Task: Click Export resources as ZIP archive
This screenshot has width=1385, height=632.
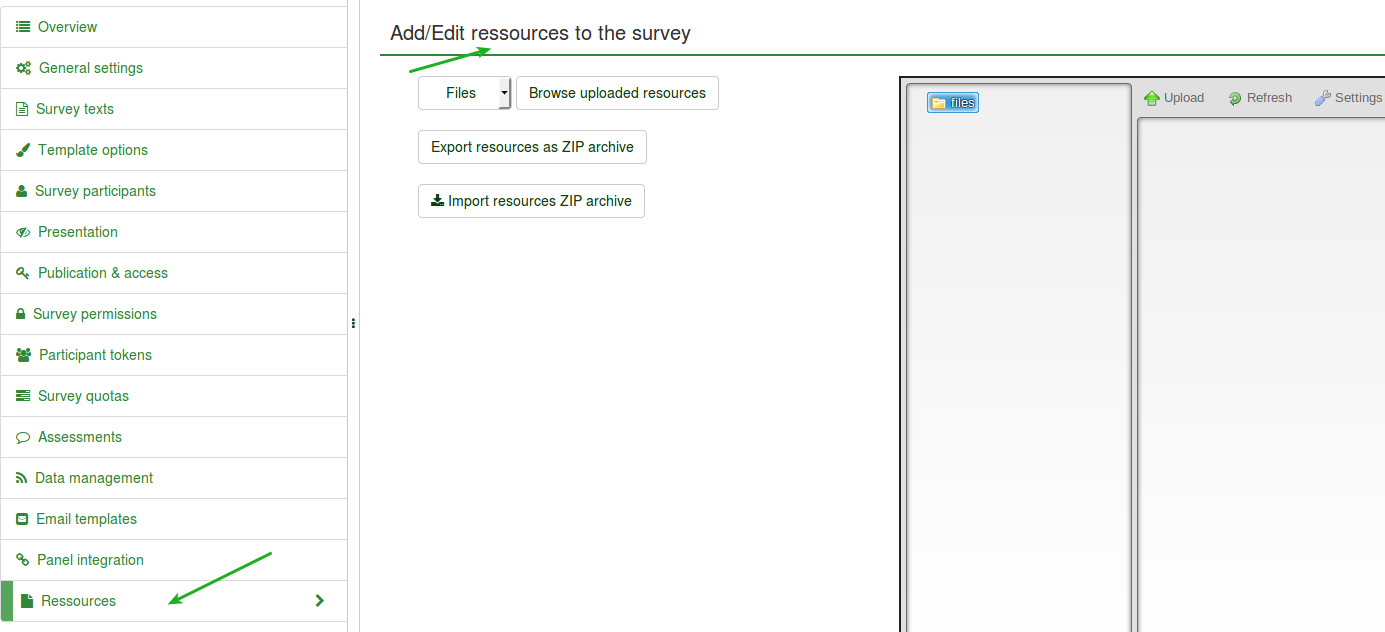Action: 532,147
